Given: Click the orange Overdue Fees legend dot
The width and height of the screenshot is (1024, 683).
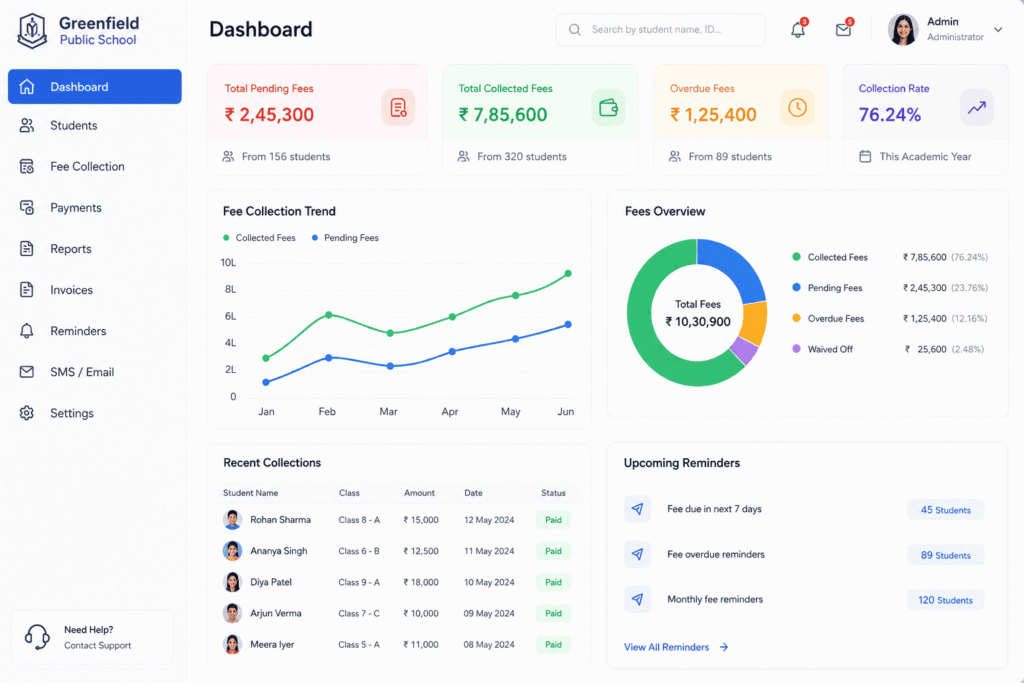Looking at the screenshot, I should coord(796,318).
